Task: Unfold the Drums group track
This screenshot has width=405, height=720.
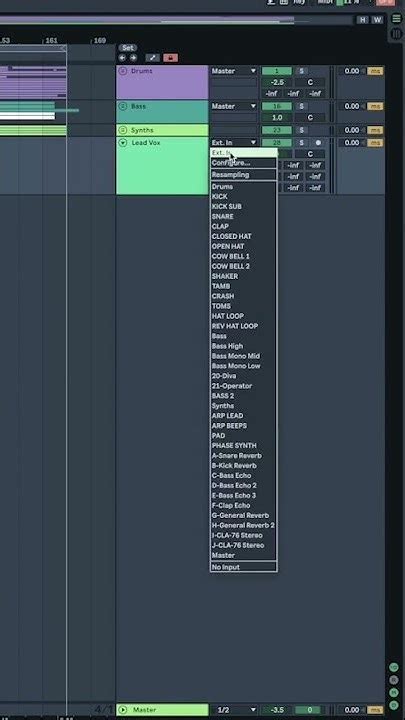Action: 123,71
